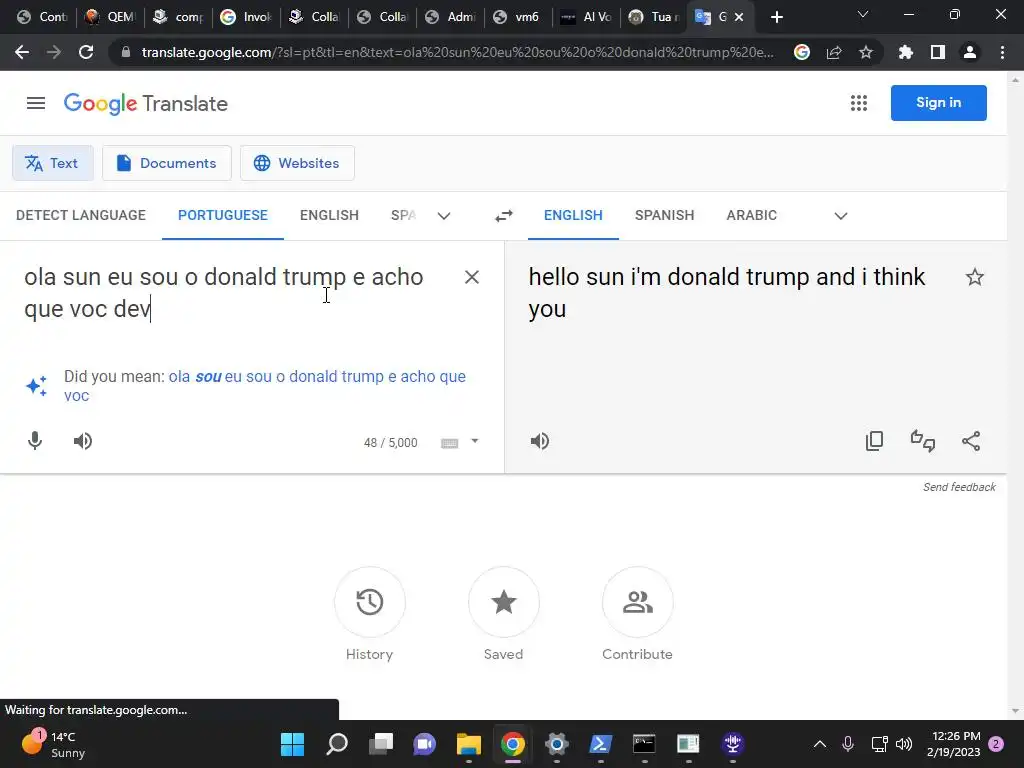Open volume control in system tray
1024x768 pixels.
[904, 744]
